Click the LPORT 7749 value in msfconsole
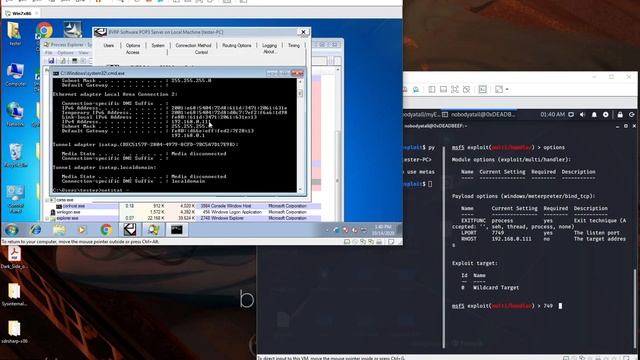The height and width of the screenshot is (360, 640). pyautogui.click(x=498, y=233)
